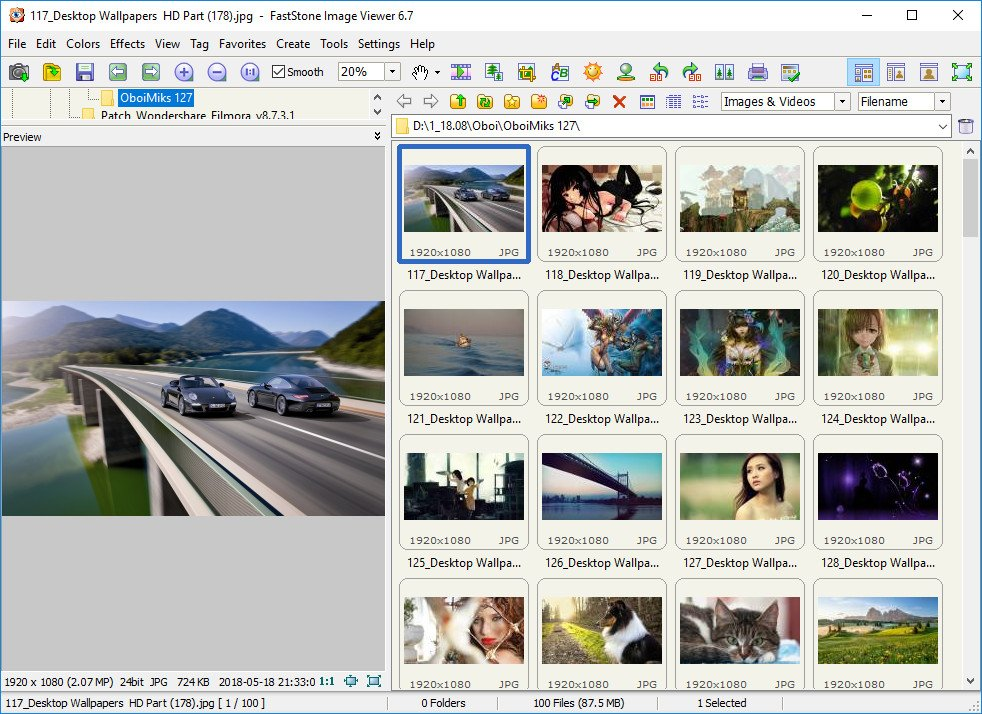This screenshot has height=714, width=982.
Task: Open the screen capture tool
Action: coord(16,72)
